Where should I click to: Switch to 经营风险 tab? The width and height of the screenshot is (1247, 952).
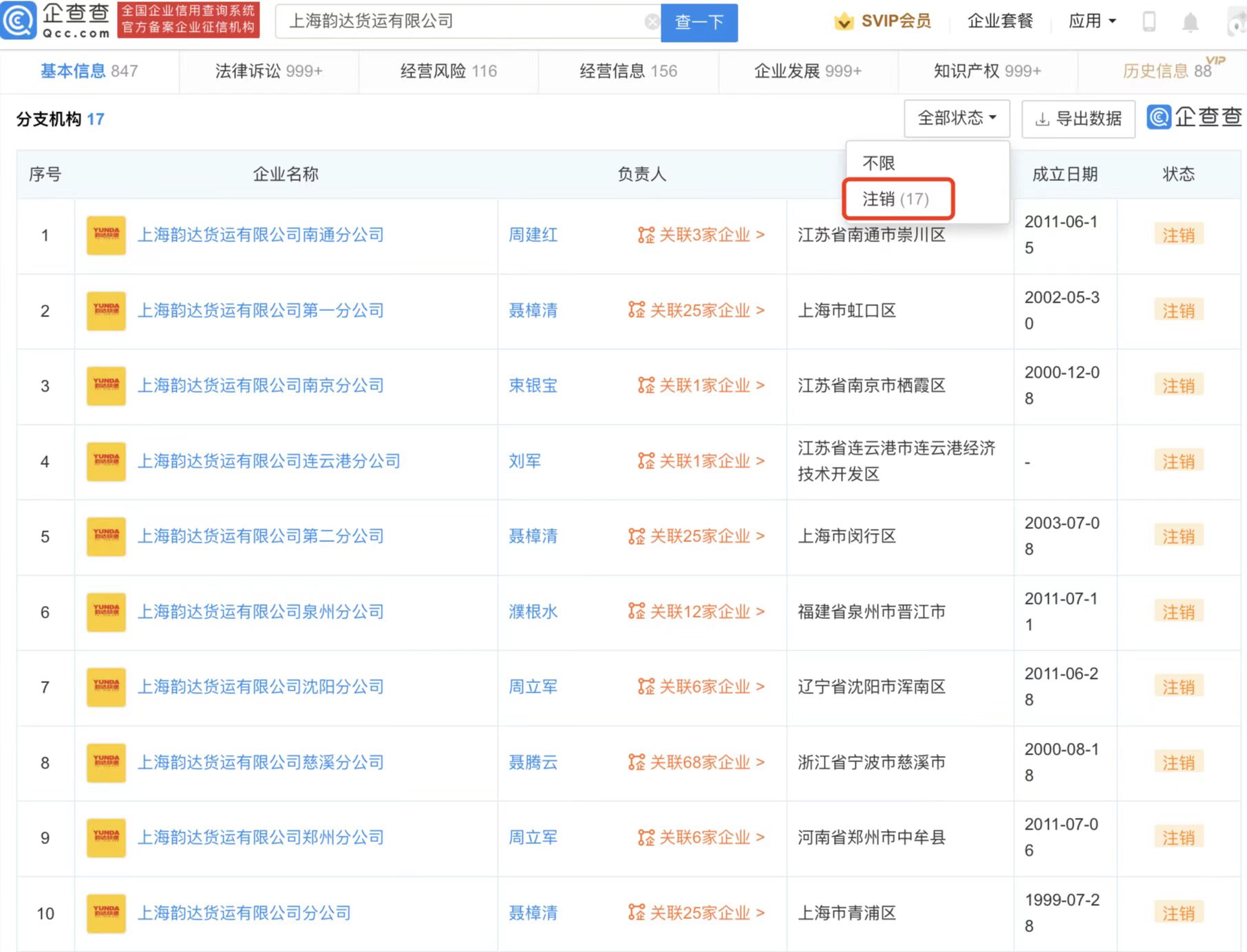[x=449, y=71]
